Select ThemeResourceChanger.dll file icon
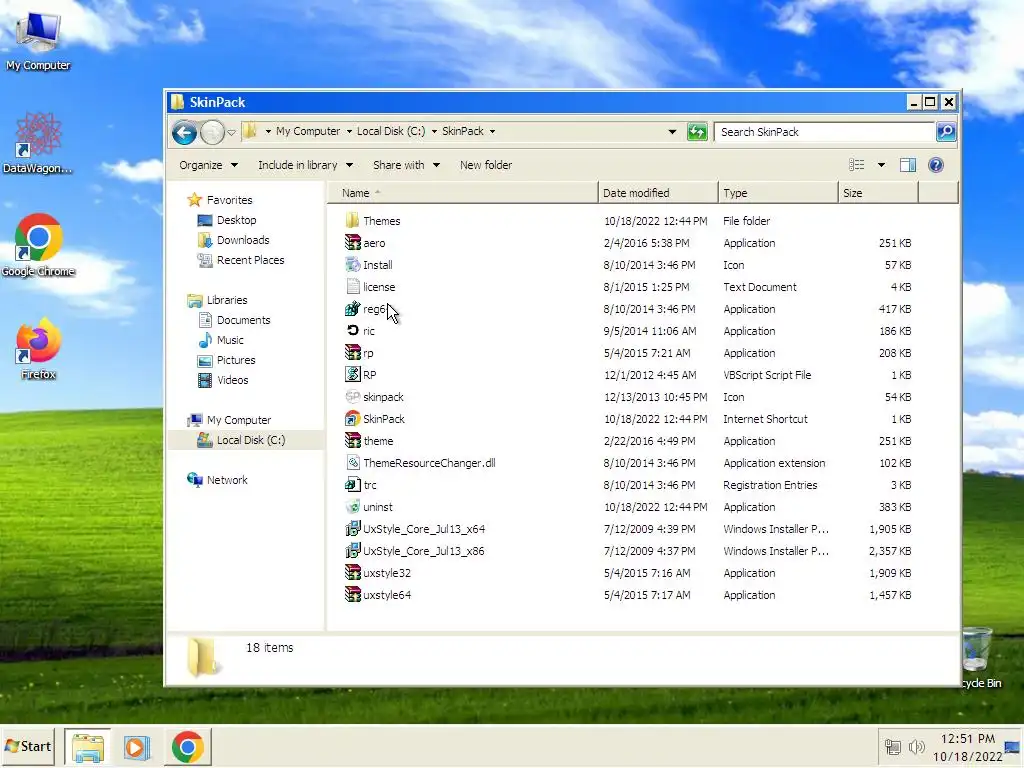The width and height of the screenshot is (1024, 768). click(x=353, y=463)
